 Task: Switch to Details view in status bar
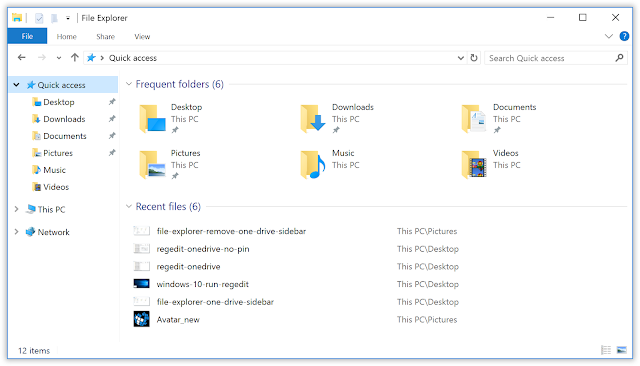(606, 350)
